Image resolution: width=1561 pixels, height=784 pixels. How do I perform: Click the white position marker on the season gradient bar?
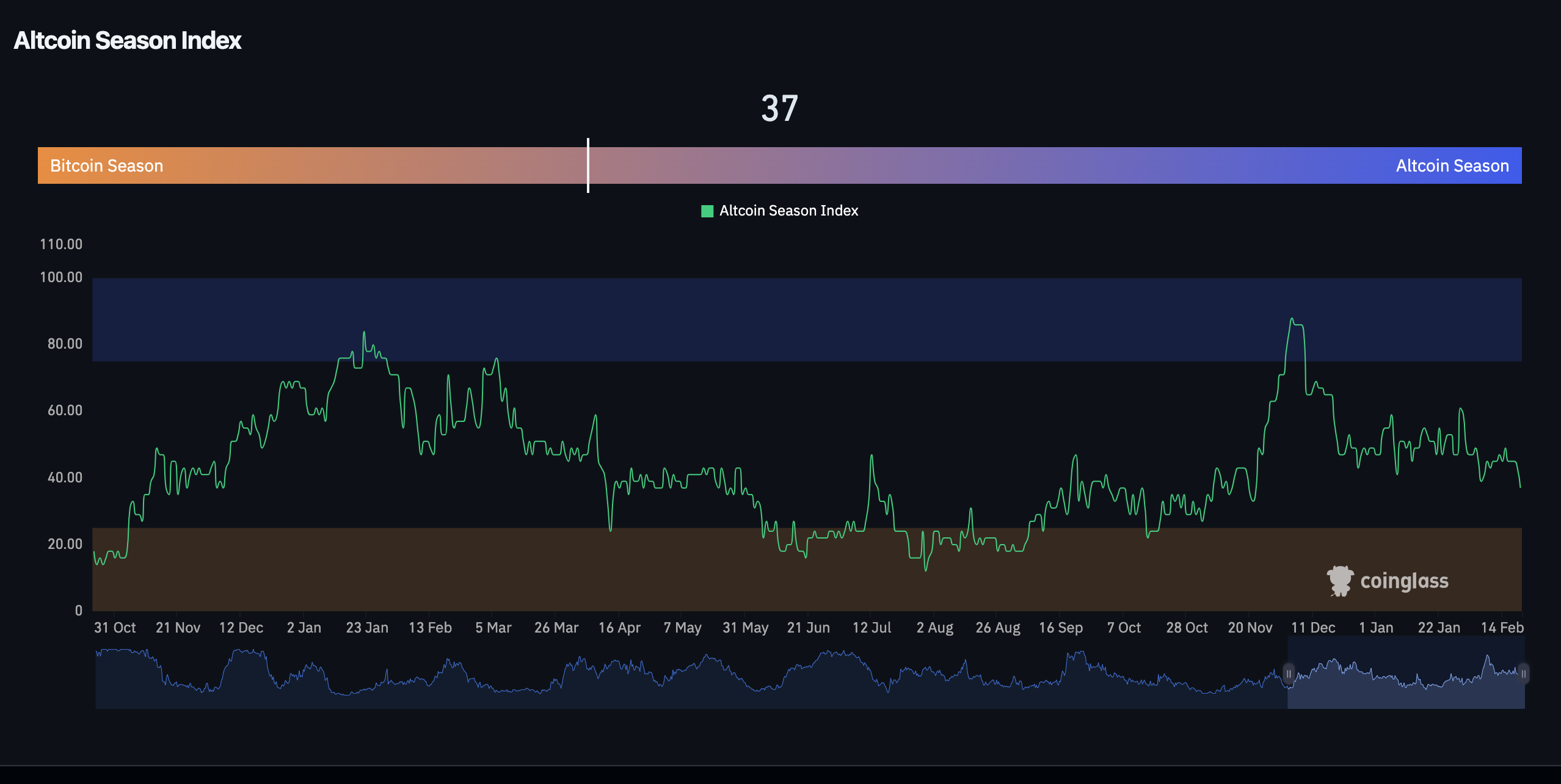pos(588,165)
